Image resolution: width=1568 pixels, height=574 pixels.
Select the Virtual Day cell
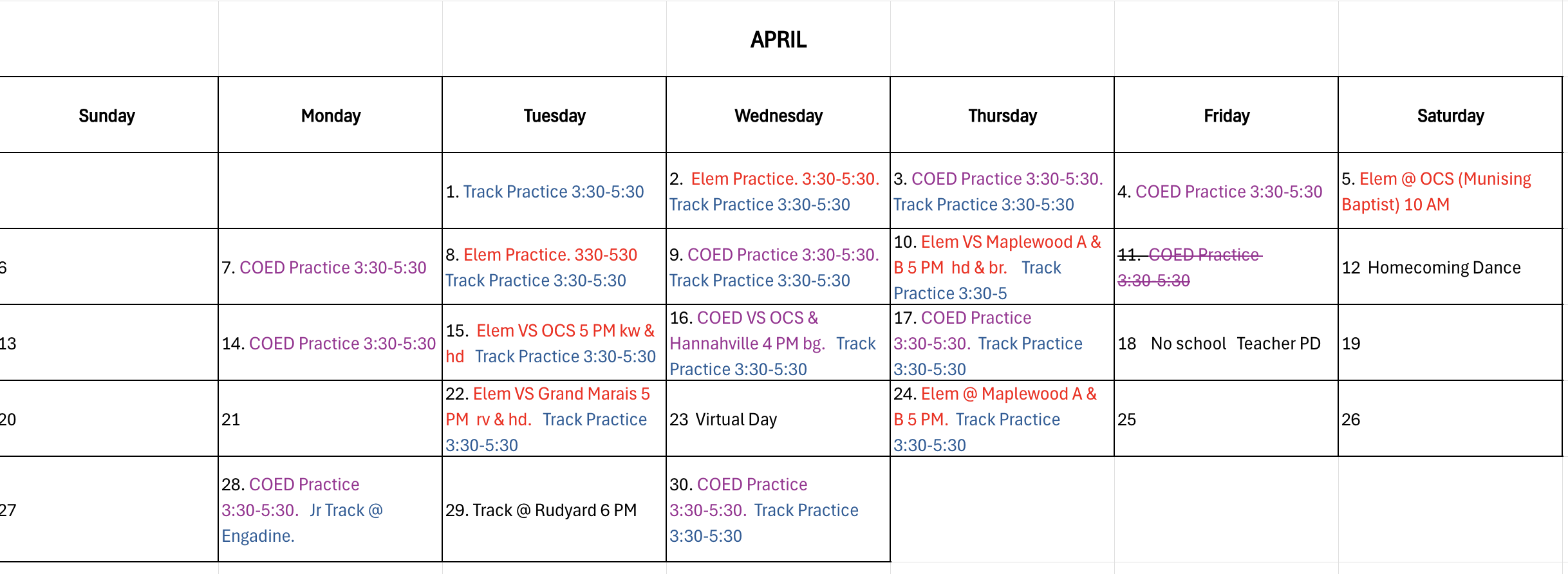coord(778,419)
